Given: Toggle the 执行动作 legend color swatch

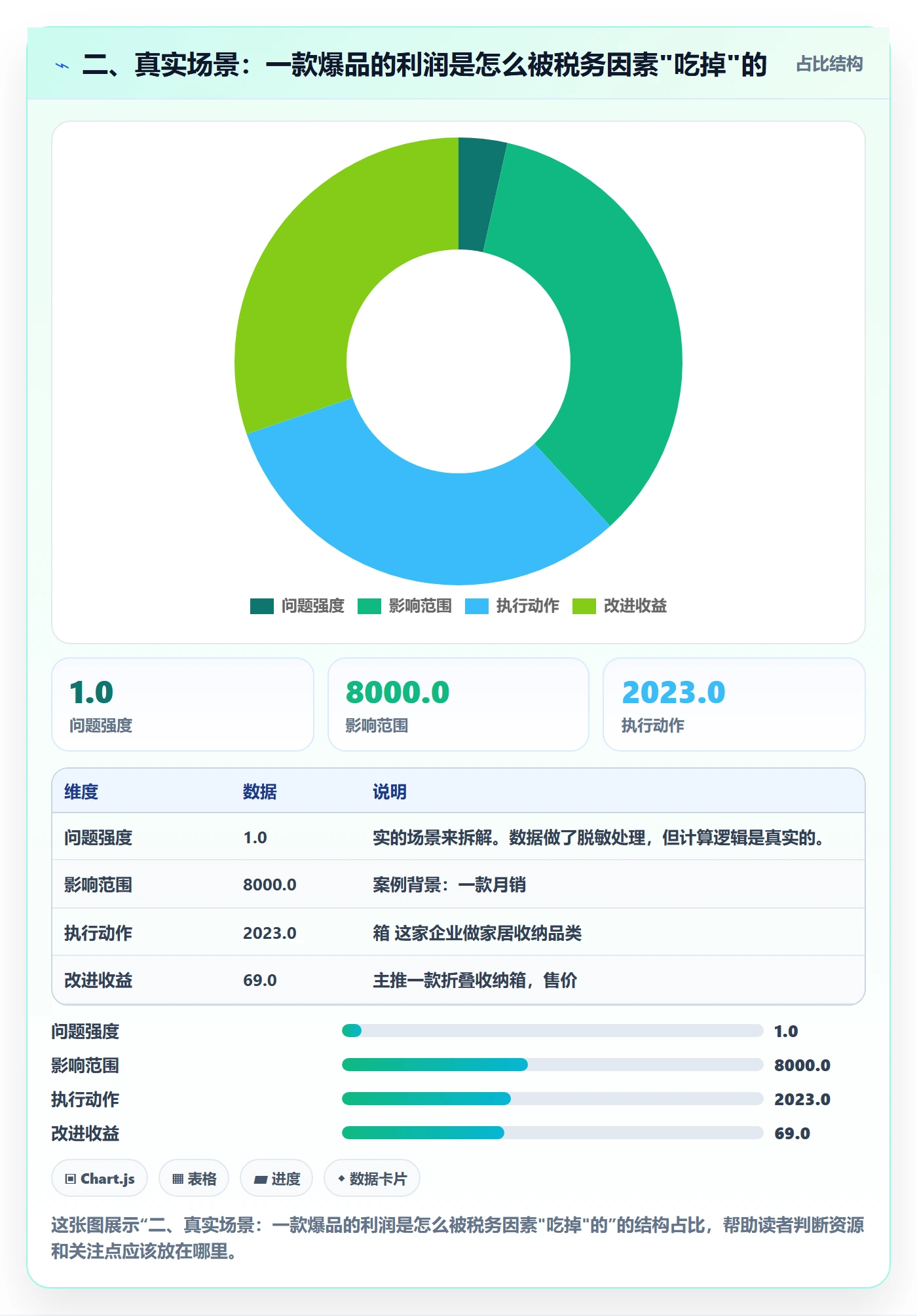Looking at the screenshot, I should [476, 606].
